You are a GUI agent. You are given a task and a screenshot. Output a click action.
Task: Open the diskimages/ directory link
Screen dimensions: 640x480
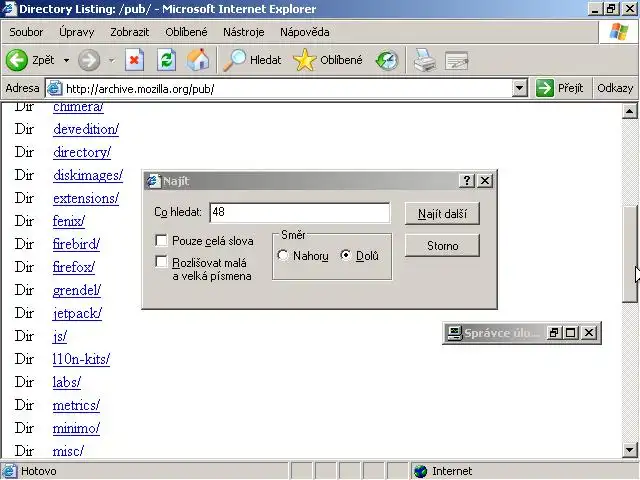[88, 175]
